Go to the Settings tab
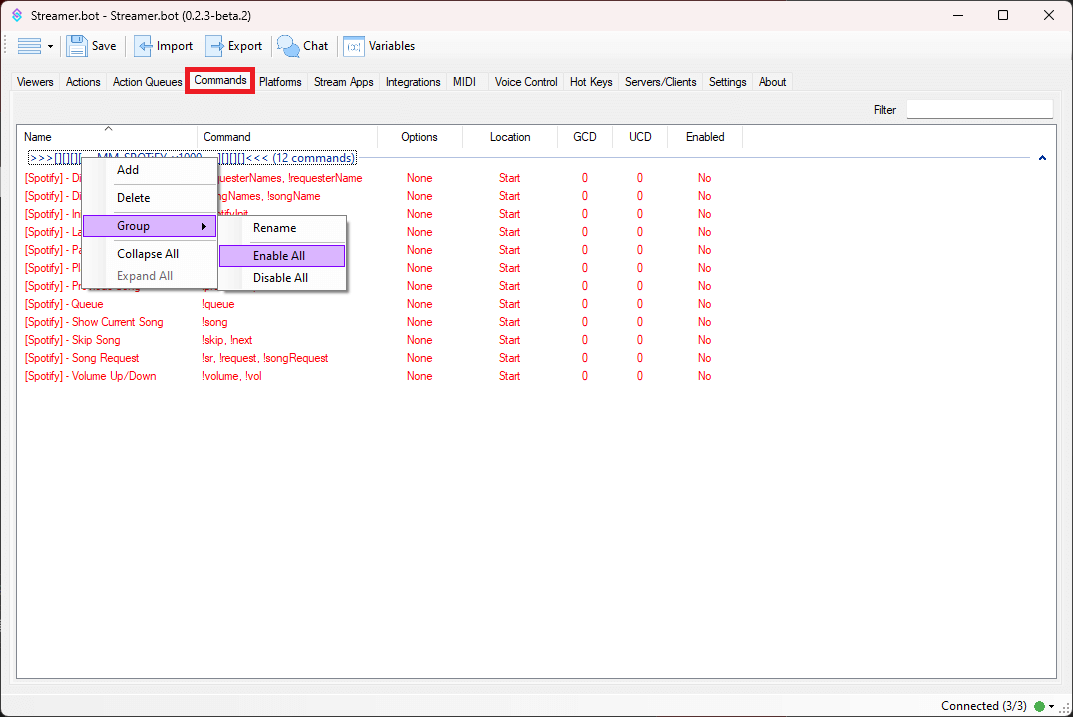The width and height of the screenshot is (1073, 717). pyautogui.click(x=727, y=81)
